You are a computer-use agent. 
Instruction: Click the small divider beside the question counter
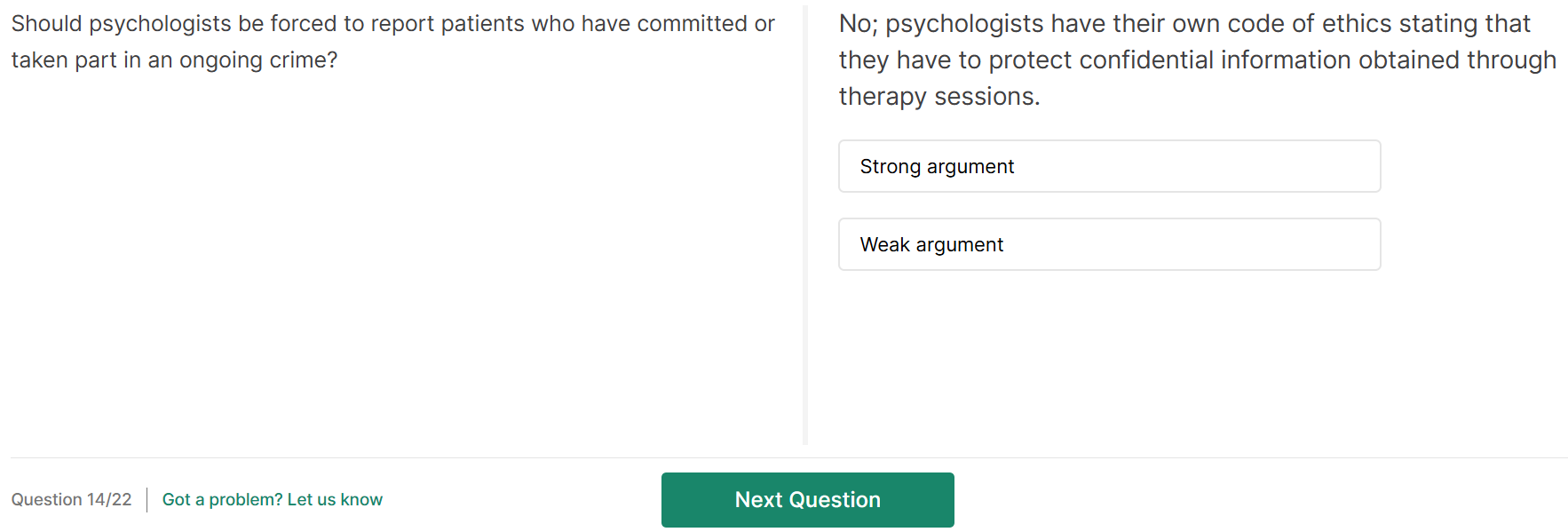tap(147, 500)
